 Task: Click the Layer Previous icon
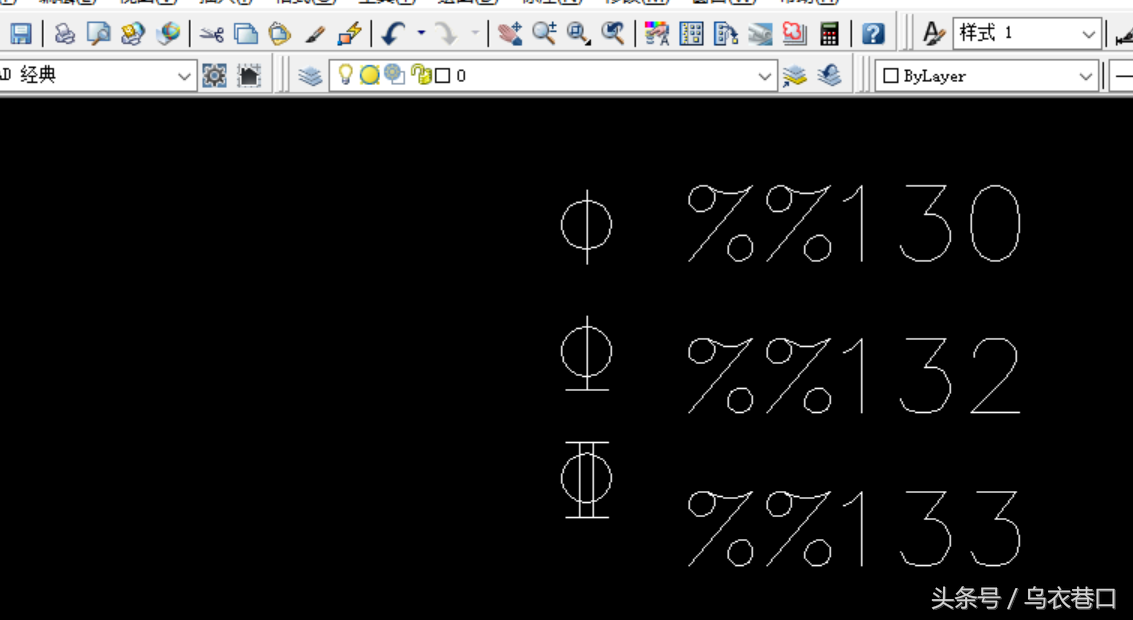pyautogui.click(x=830, y=75)
